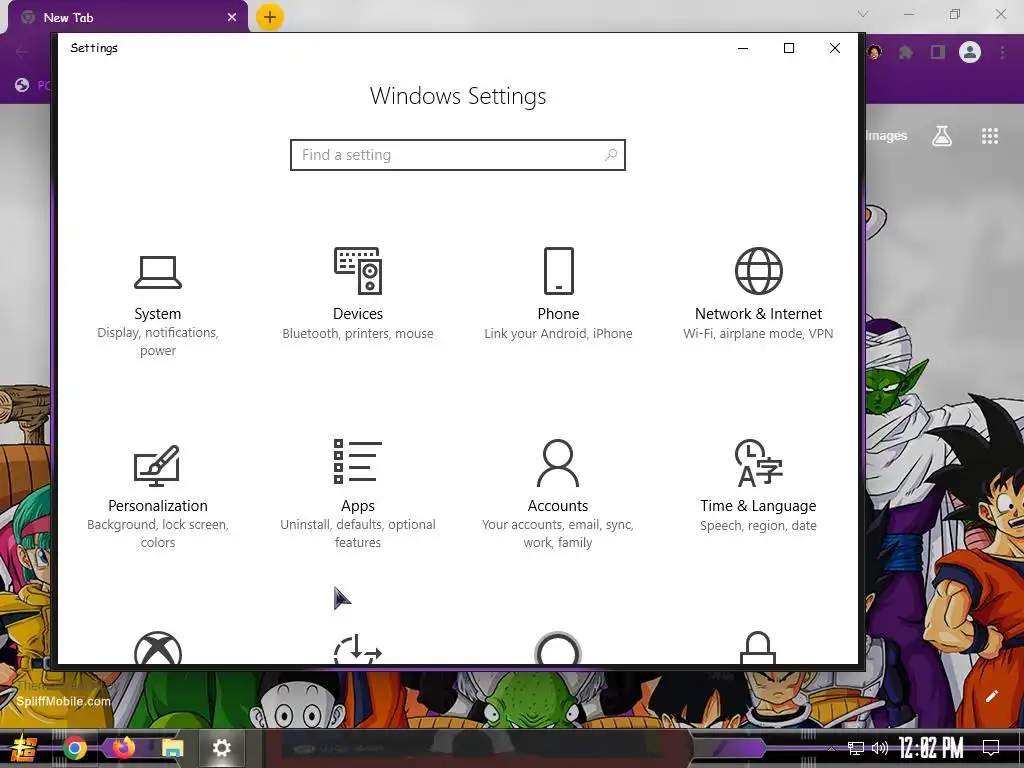
Task: Click the Images link on the New Tab page
Action: pos(887,136)
